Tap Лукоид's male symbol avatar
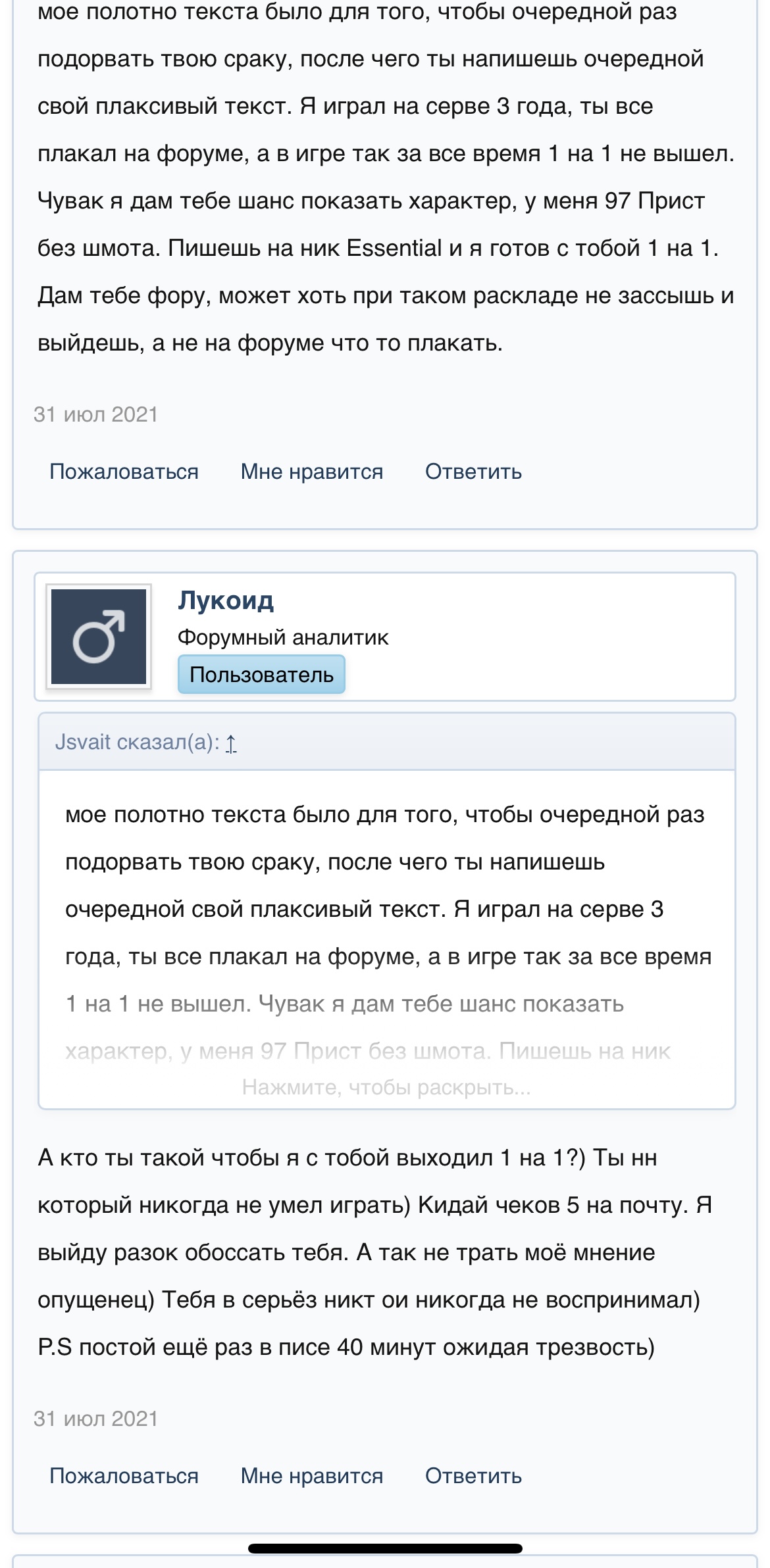770x1568 pixels. [99, 637]
